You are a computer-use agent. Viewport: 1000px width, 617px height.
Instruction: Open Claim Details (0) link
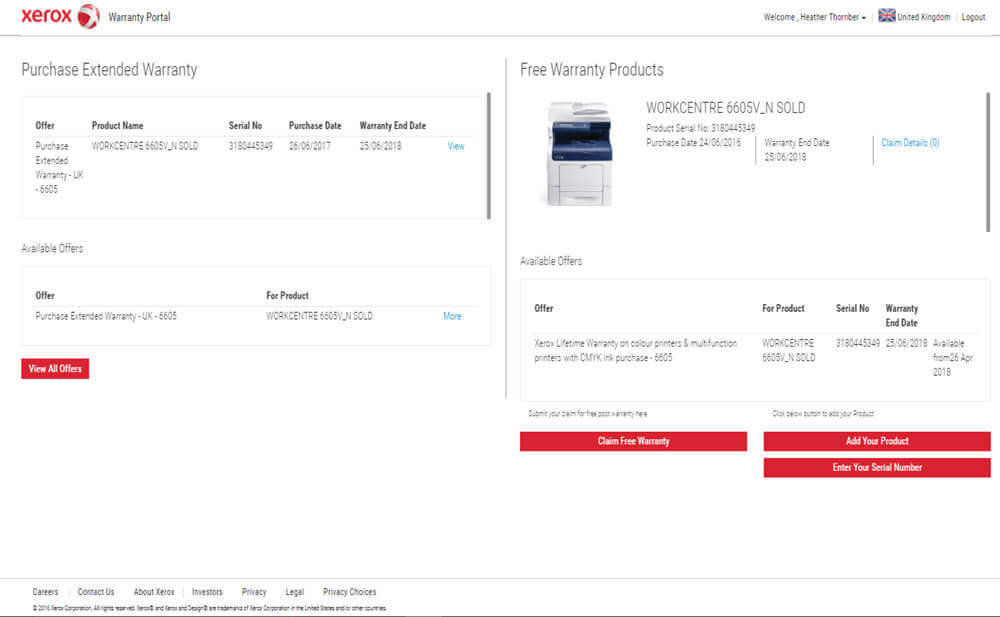click(910, 143)
